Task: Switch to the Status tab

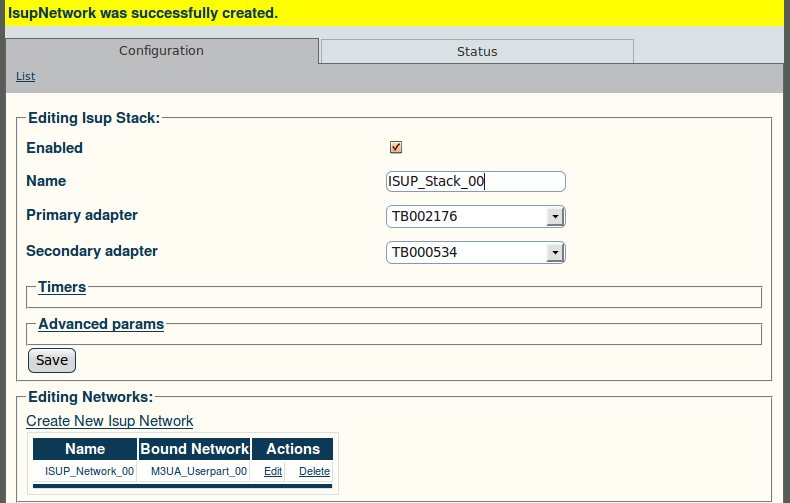Action: click(477, 51)
